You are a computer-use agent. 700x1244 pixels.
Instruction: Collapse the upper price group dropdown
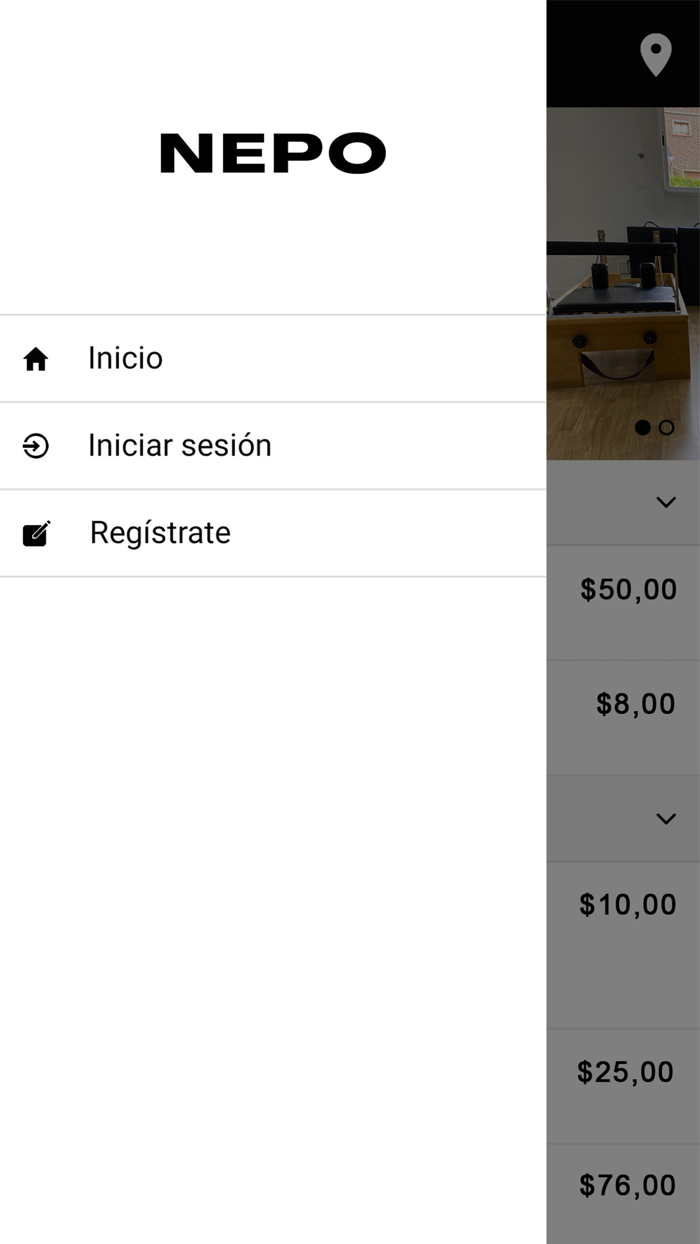tap(665, 502)
